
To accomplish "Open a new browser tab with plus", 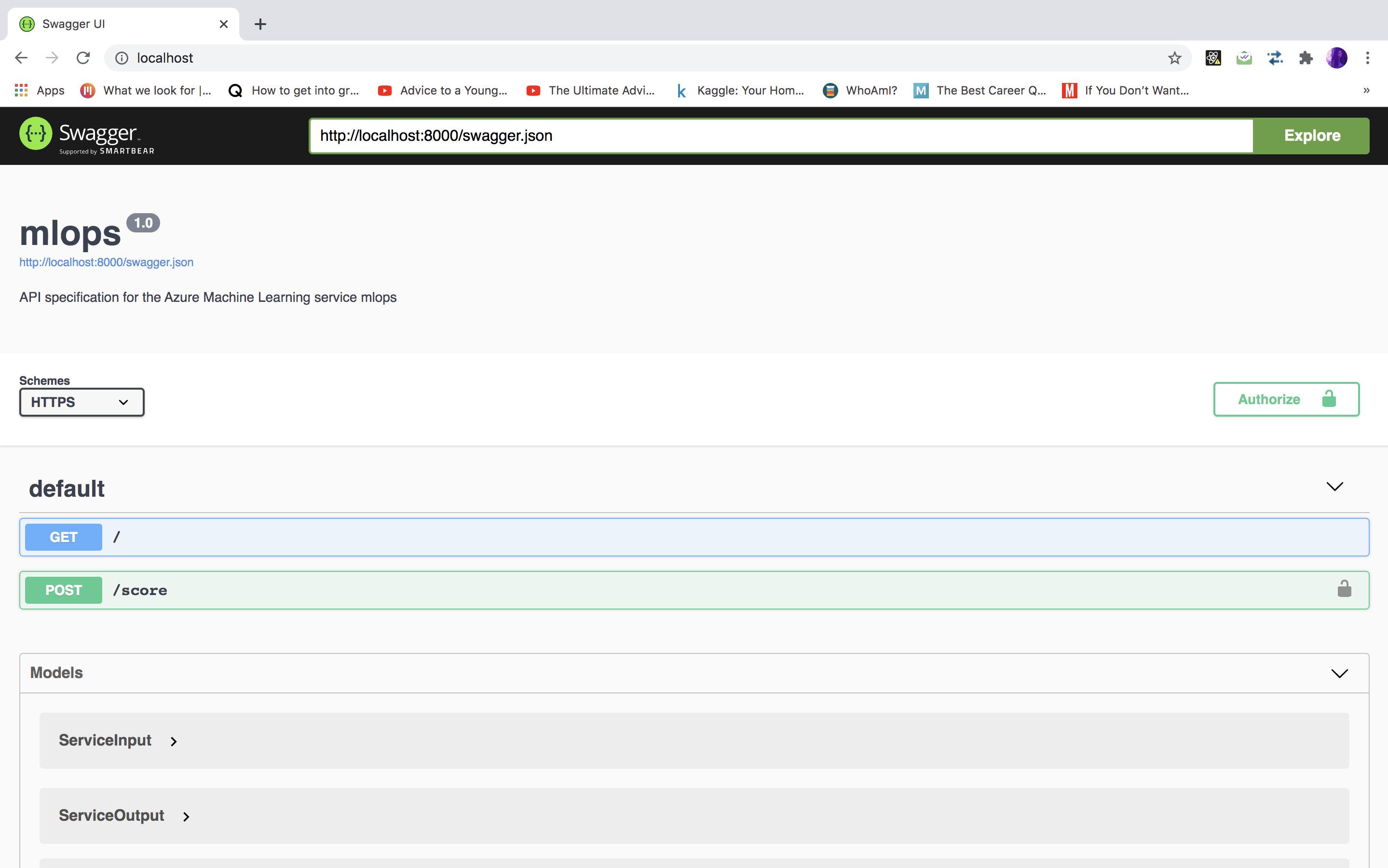I will pos(260,24).
